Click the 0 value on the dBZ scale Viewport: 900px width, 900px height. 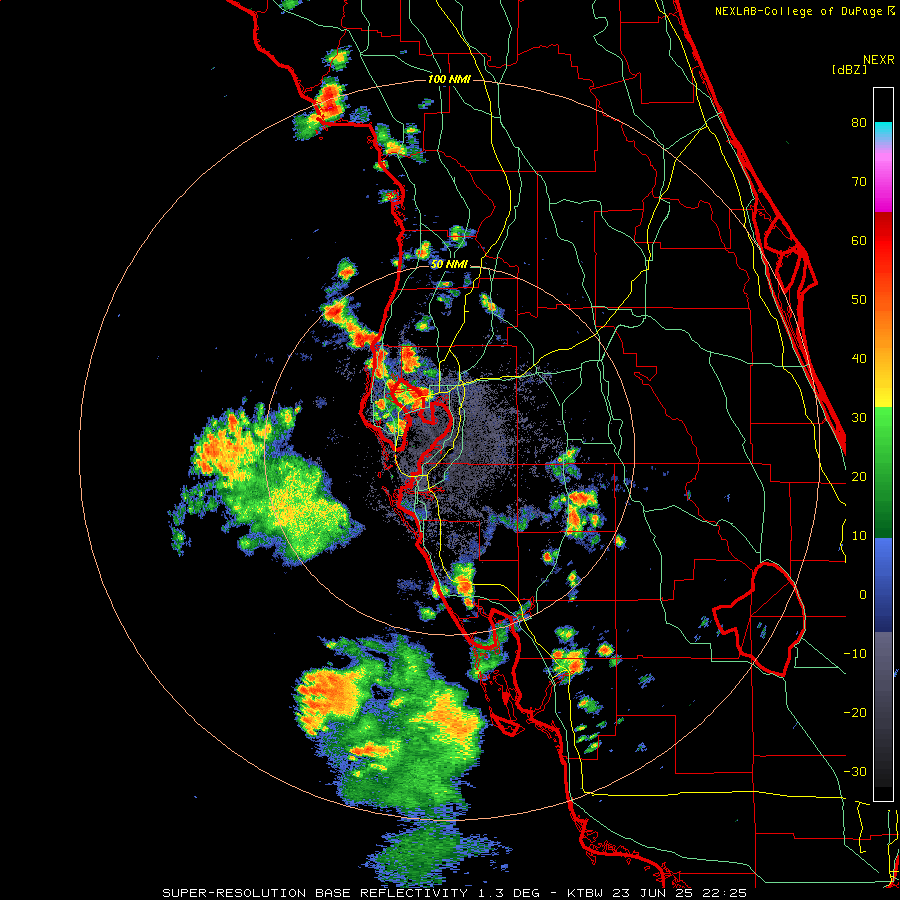[x=863, y=595]
